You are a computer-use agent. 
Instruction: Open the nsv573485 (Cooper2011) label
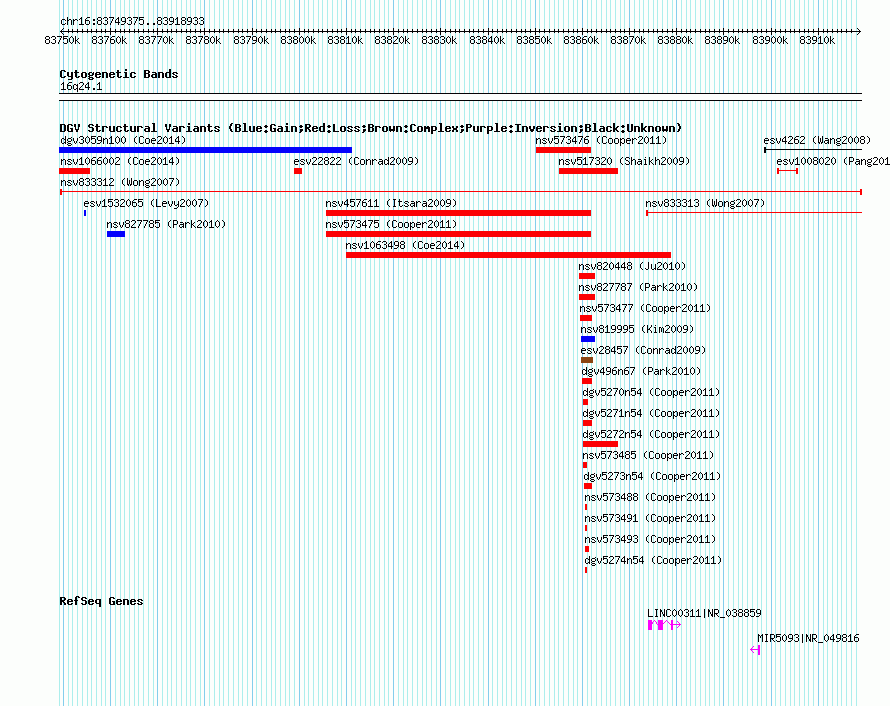click(x=648, y=455)
